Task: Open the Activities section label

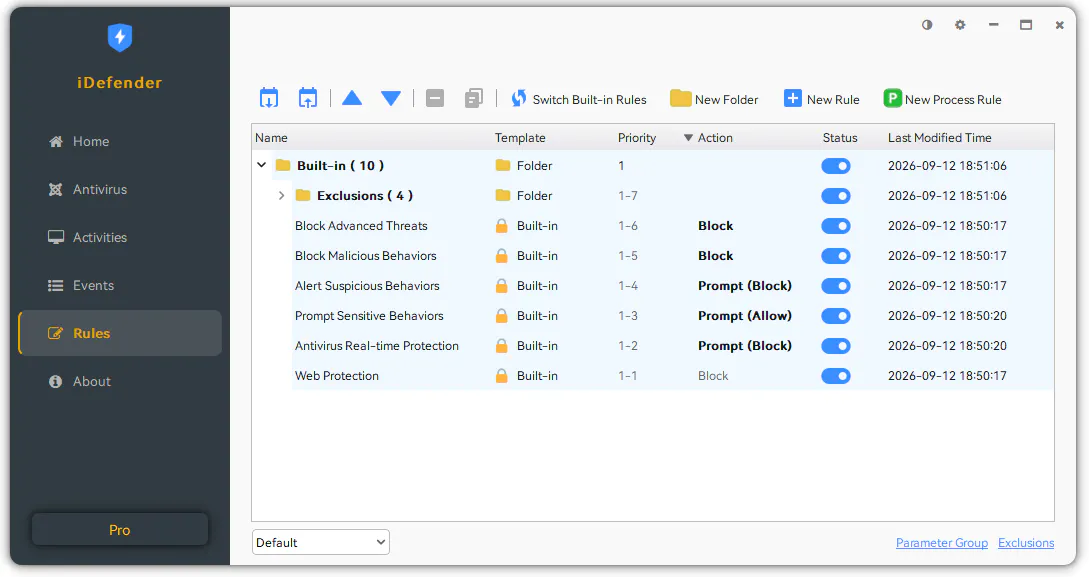Action: pyautogui.click(x=100, y=237)
